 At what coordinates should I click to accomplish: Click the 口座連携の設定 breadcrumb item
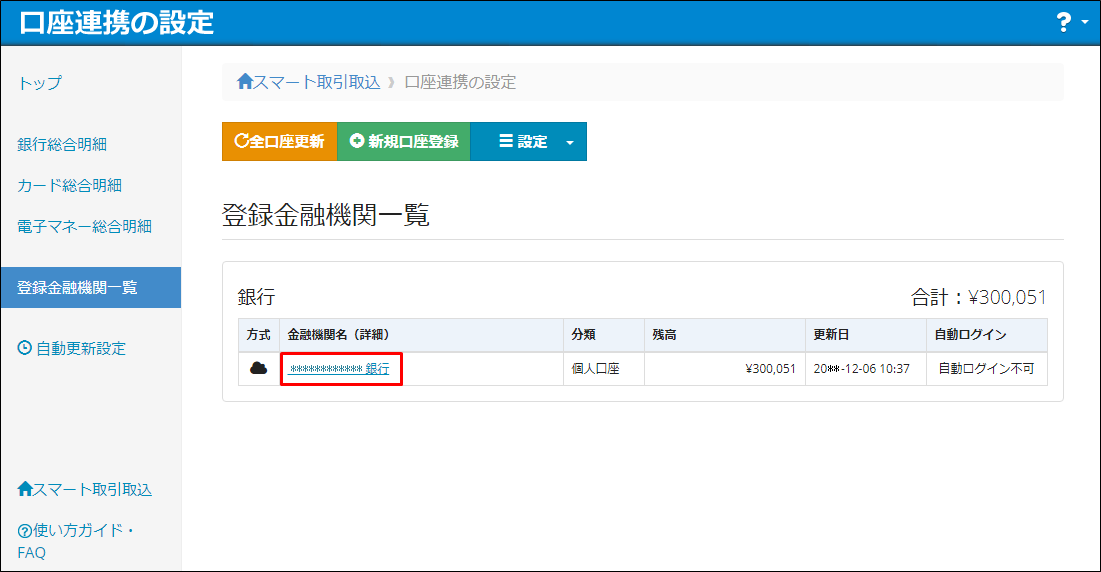460,82
